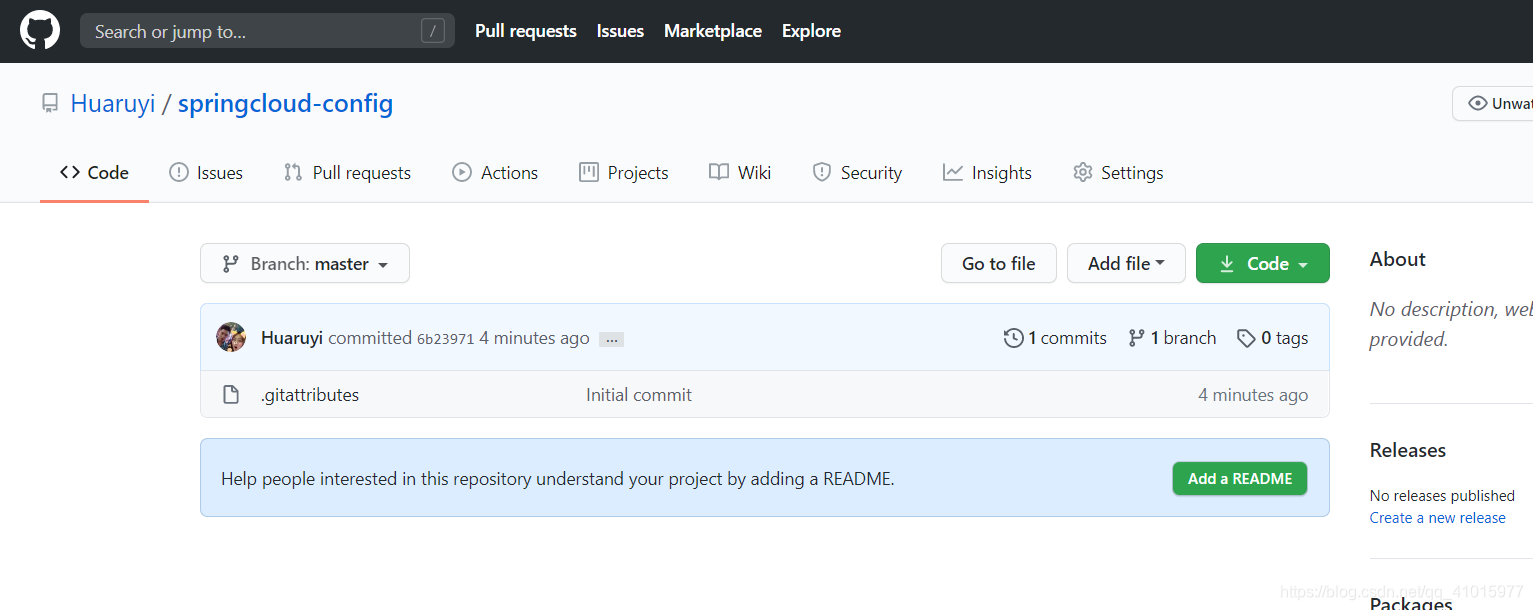Open the Initial commit message link
Screen dimensions: 1533x610
coord(639,394)
